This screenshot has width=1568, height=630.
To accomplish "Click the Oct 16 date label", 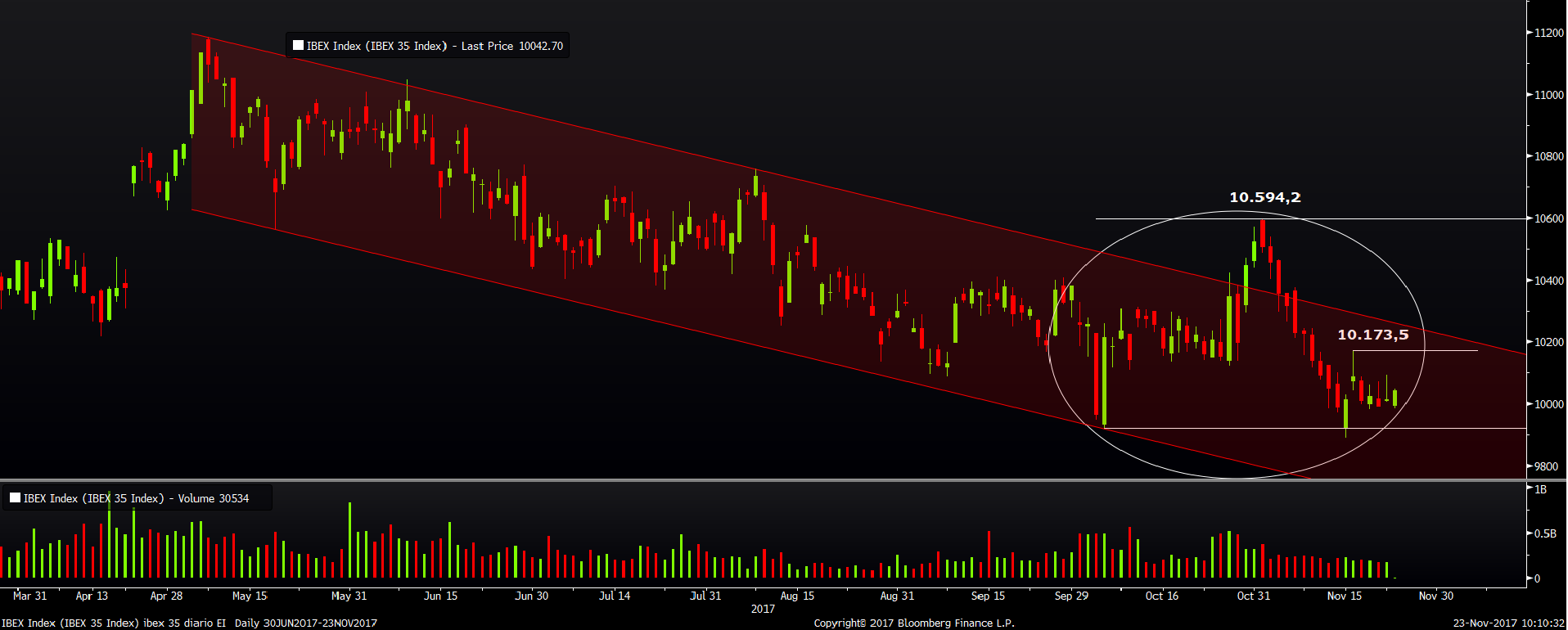I will 1162,596.
